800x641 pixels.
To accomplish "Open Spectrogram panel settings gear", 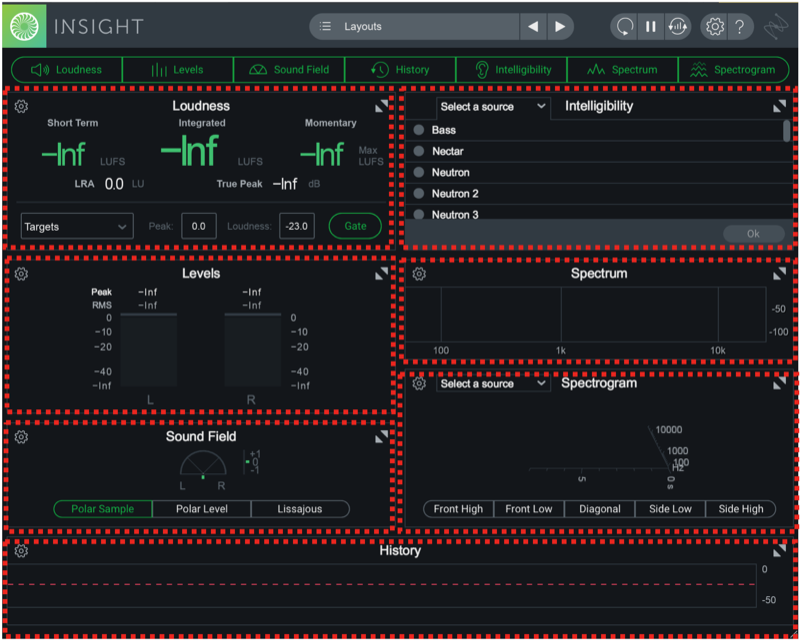I will click(x=419, y=384).
